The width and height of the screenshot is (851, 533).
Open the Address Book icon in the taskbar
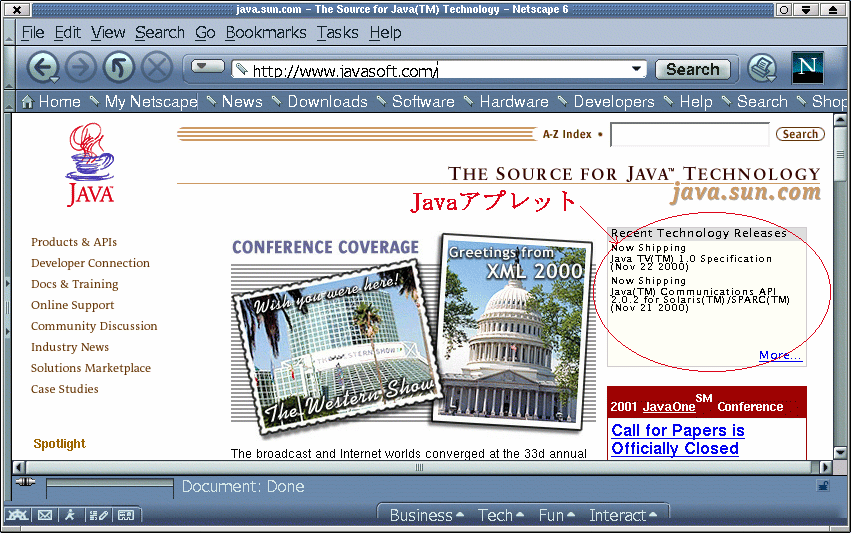tap(126, 515)
